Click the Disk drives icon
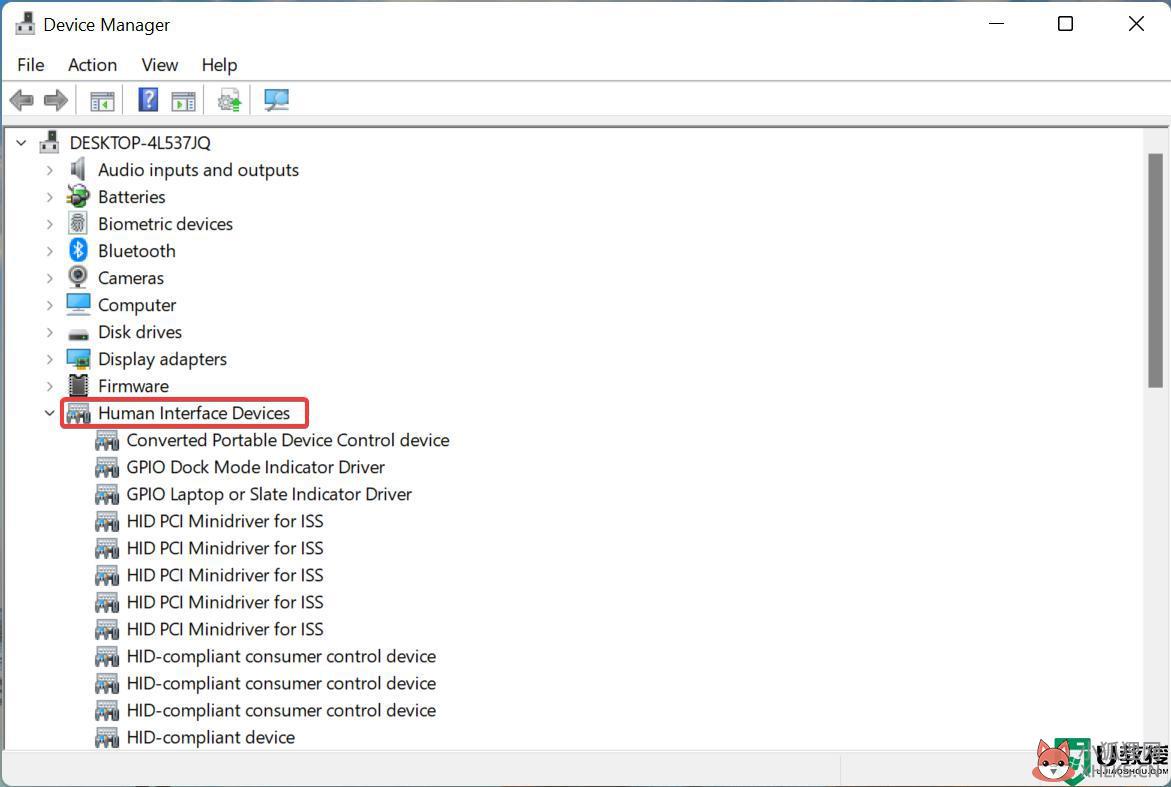This screenshot has width=1171, height=787. tap(78, 334)
